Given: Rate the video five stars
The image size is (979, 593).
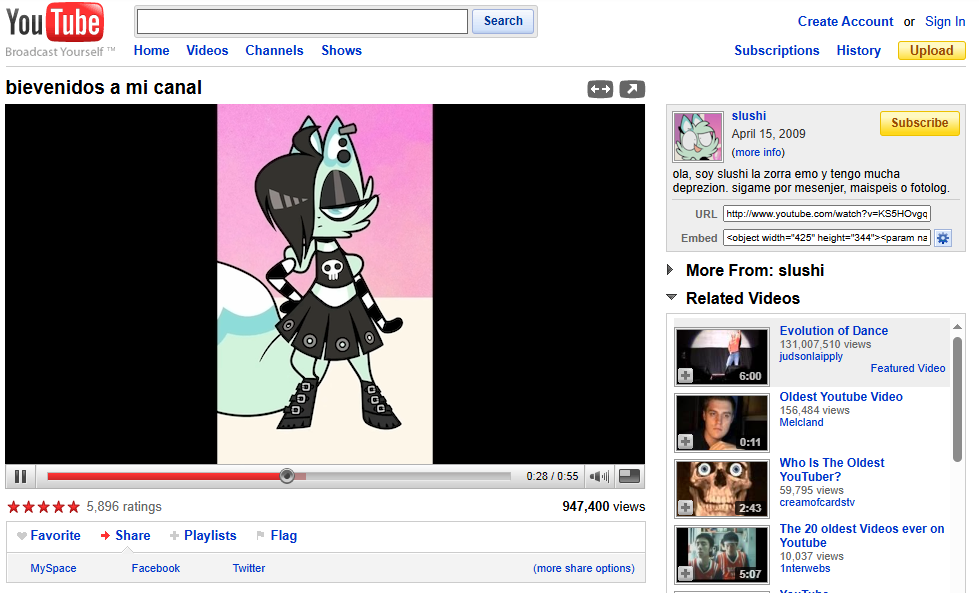Looking at the screenshot, I should point(73,507).
